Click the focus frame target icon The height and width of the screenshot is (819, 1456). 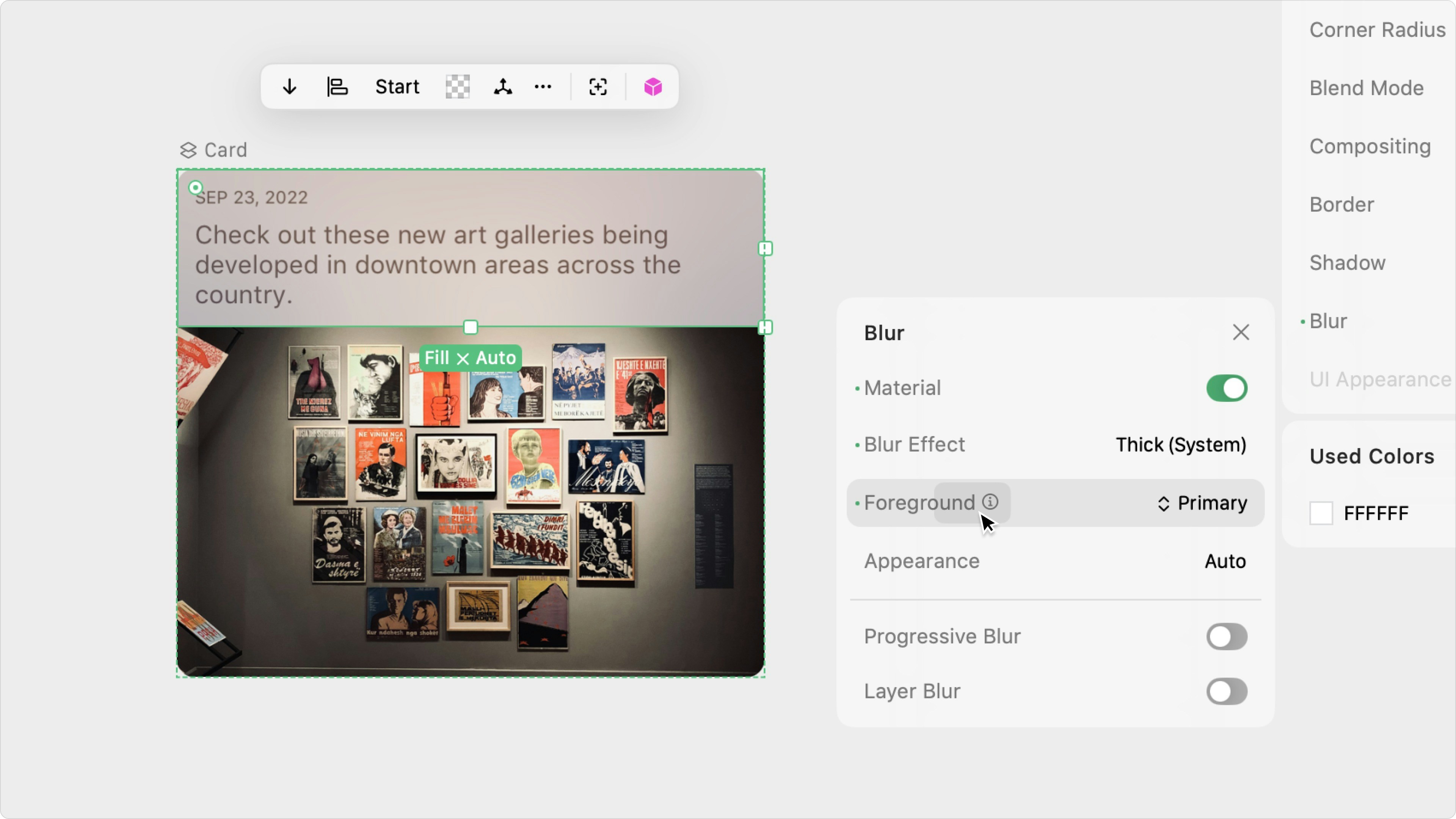coord(598,87)
